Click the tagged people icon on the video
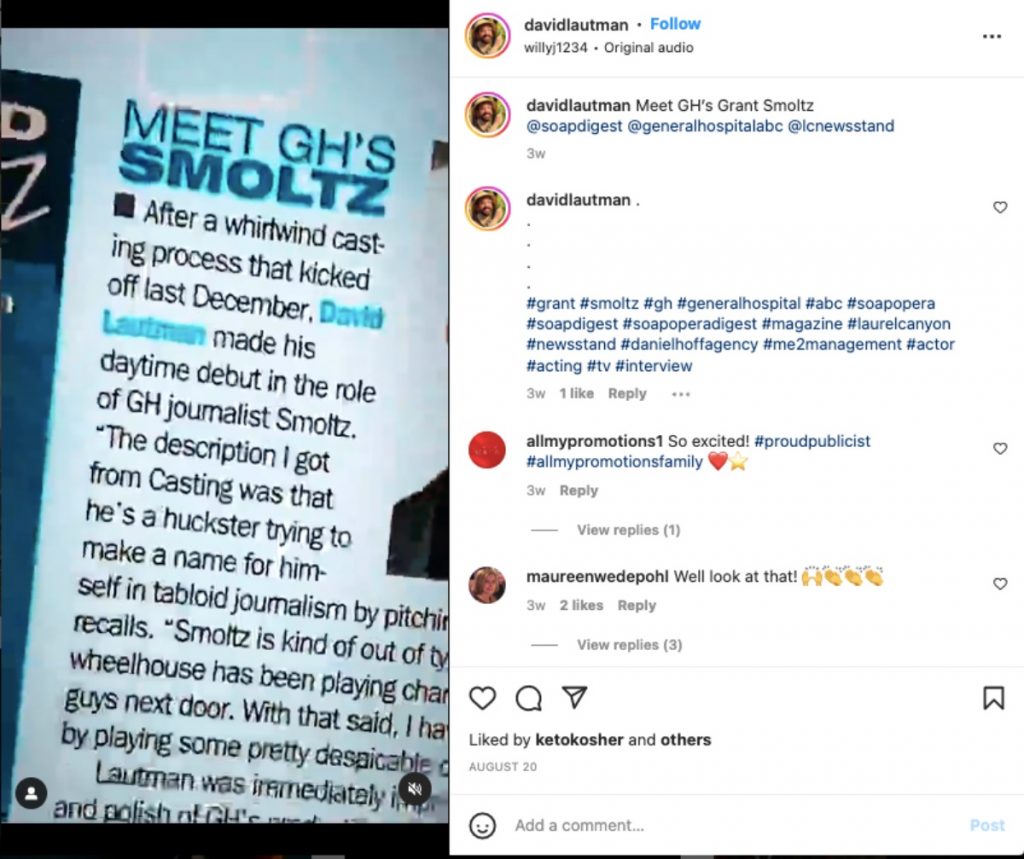Screen dimensions: 1024x859 pos(31,795)
